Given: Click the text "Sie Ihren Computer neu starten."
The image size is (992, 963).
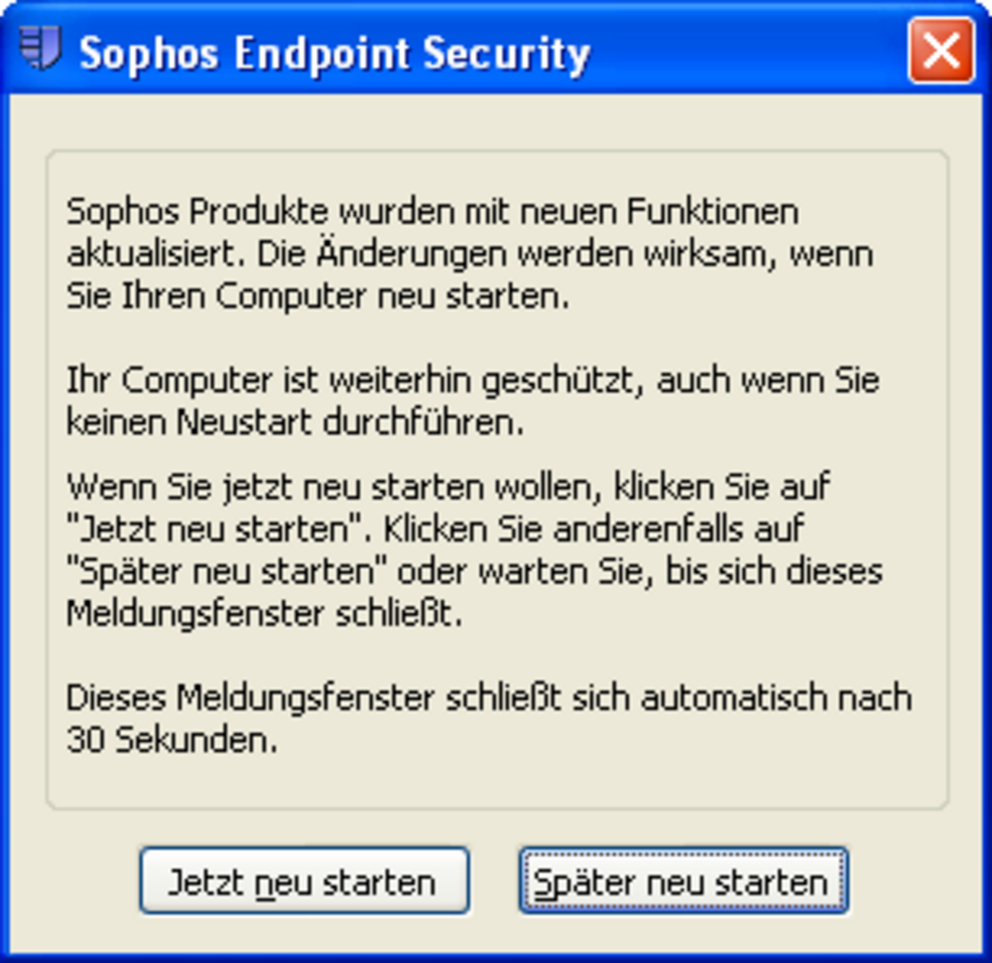Looking at the screenshot, I should [318, 296].
